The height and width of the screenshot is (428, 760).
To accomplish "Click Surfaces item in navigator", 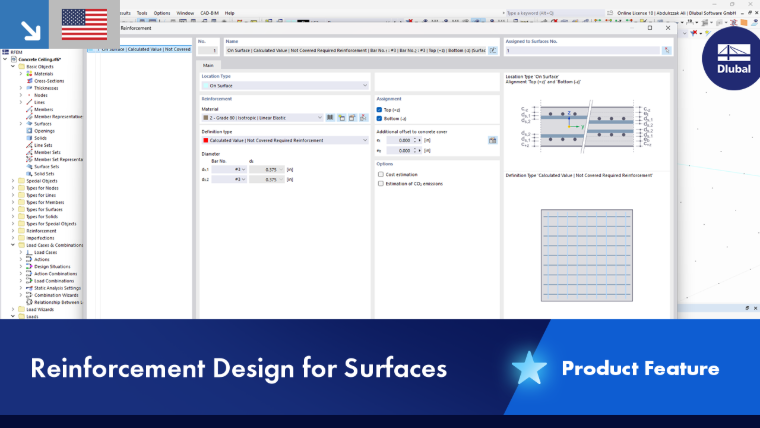I will click(x=43, y=124).
